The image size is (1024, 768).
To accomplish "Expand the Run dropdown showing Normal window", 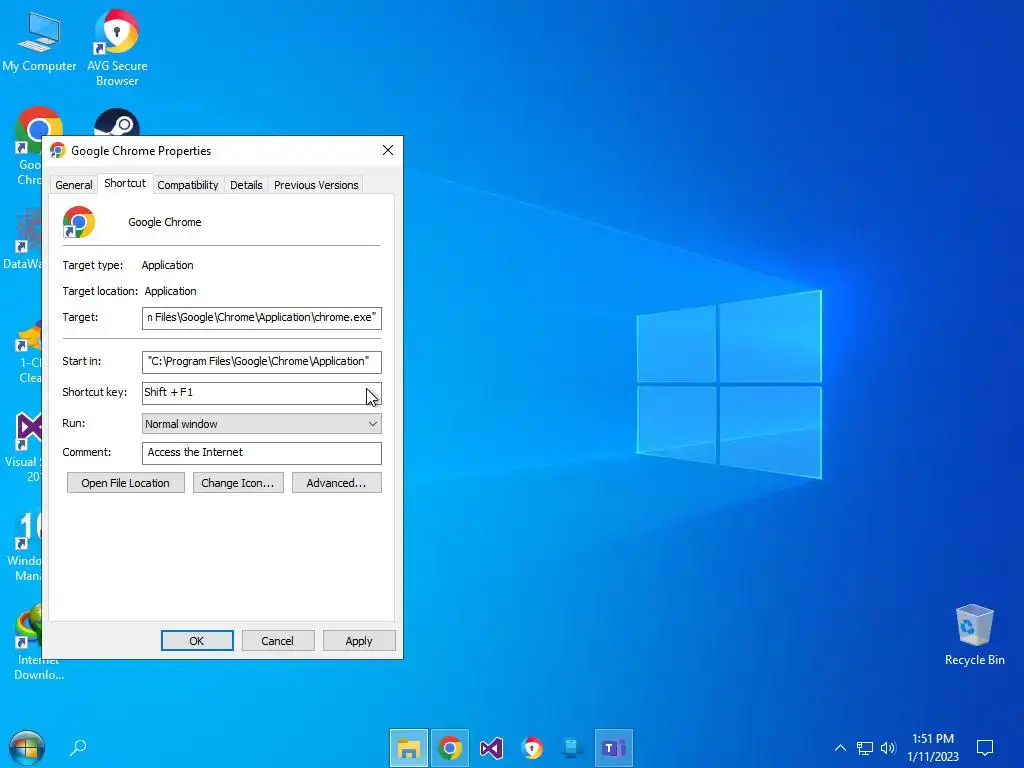I will (262, 424).
